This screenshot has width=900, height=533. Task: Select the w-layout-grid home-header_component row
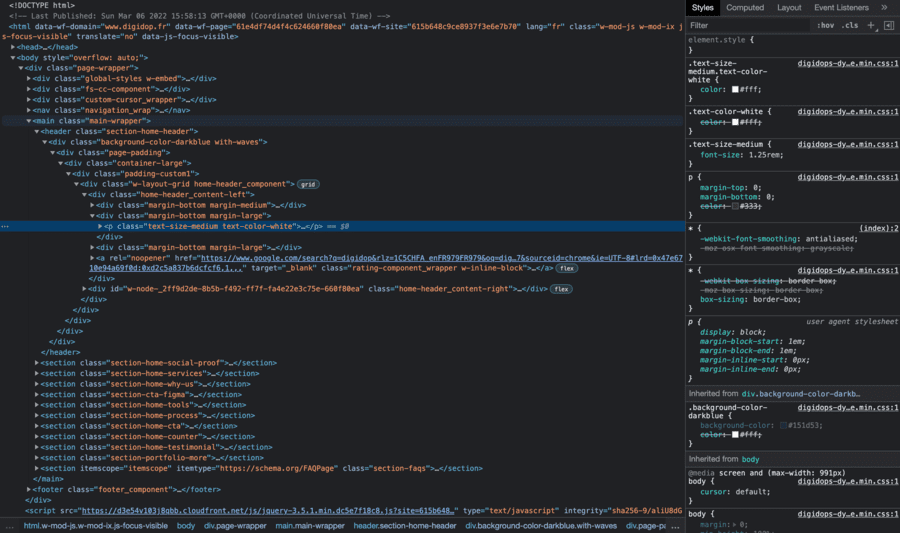pos(343,184)
